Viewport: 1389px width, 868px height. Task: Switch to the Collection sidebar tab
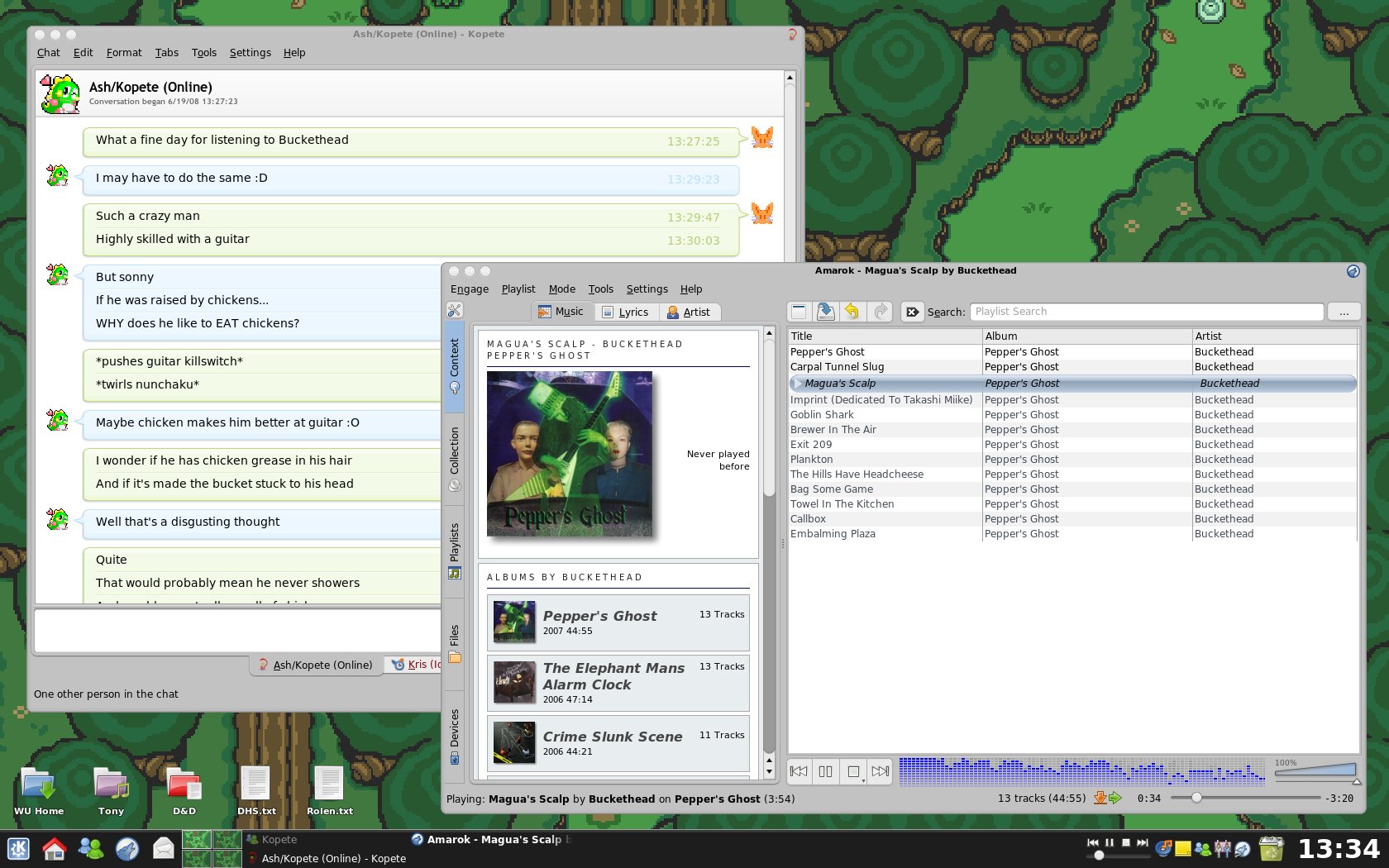[x=454, y=459]
